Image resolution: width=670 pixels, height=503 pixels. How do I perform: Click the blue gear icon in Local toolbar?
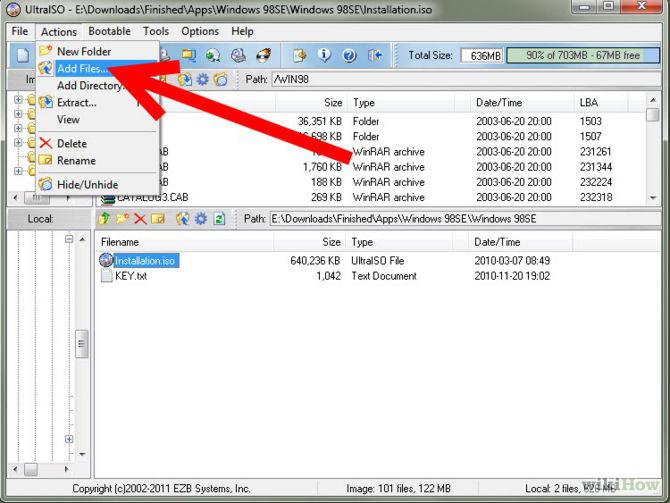tap(201, 219)
